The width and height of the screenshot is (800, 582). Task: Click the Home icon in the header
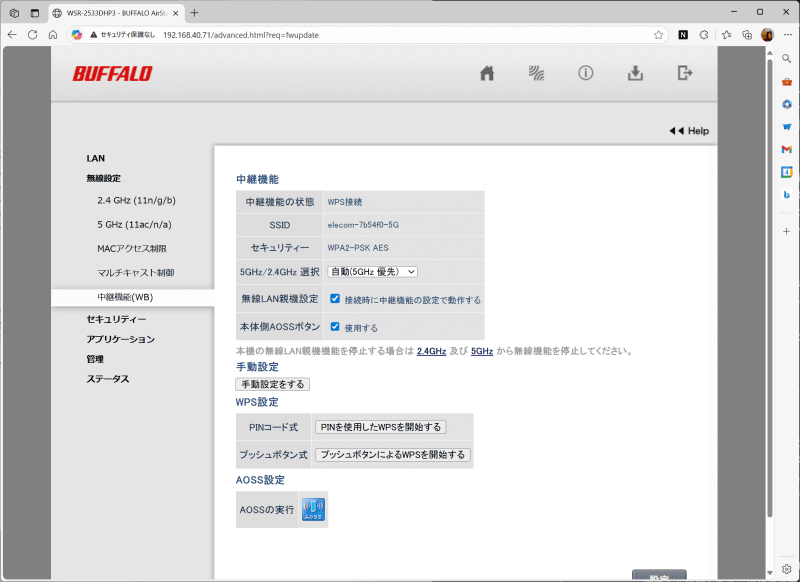point(487,72)
